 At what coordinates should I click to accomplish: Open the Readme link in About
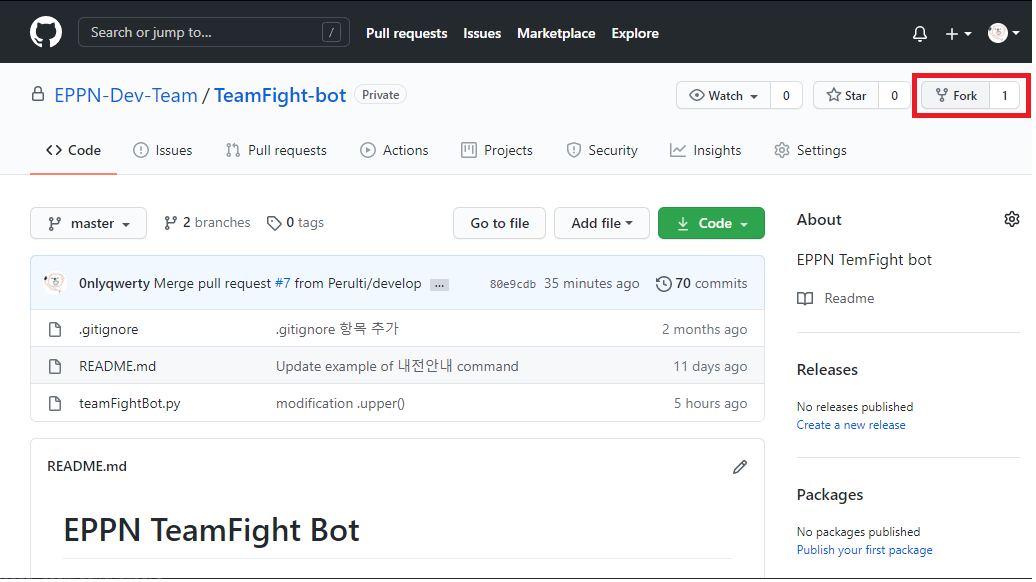[836, 299]
